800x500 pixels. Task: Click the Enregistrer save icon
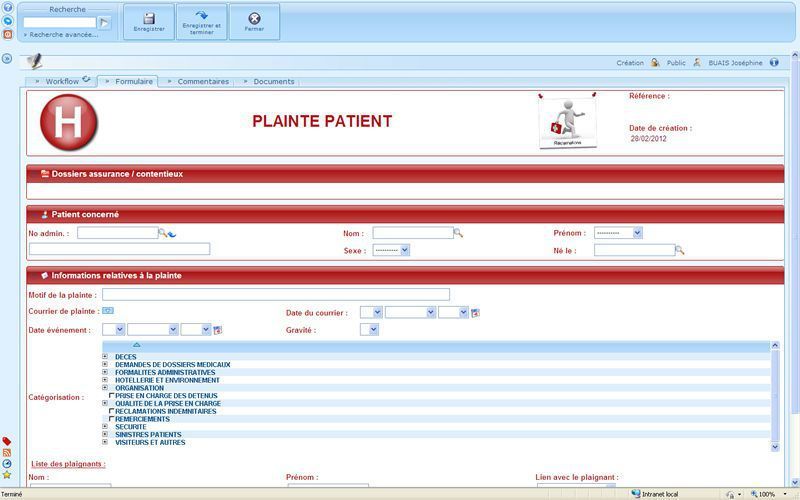149,18
